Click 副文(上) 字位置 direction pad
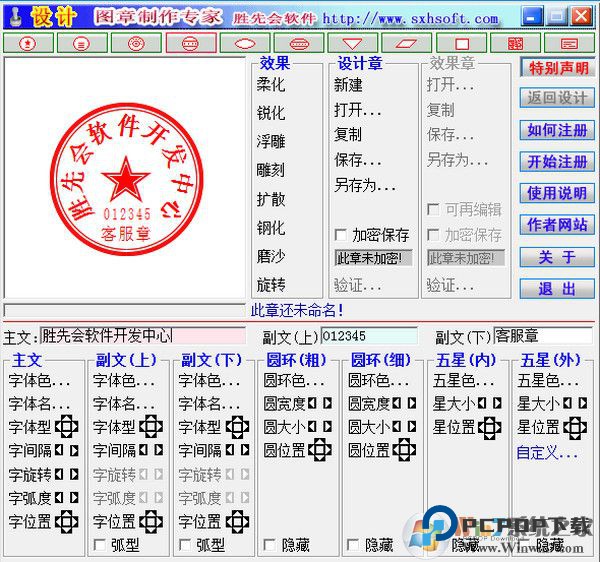Viewport: 600px width, 562px height. [x=151, y=521]
